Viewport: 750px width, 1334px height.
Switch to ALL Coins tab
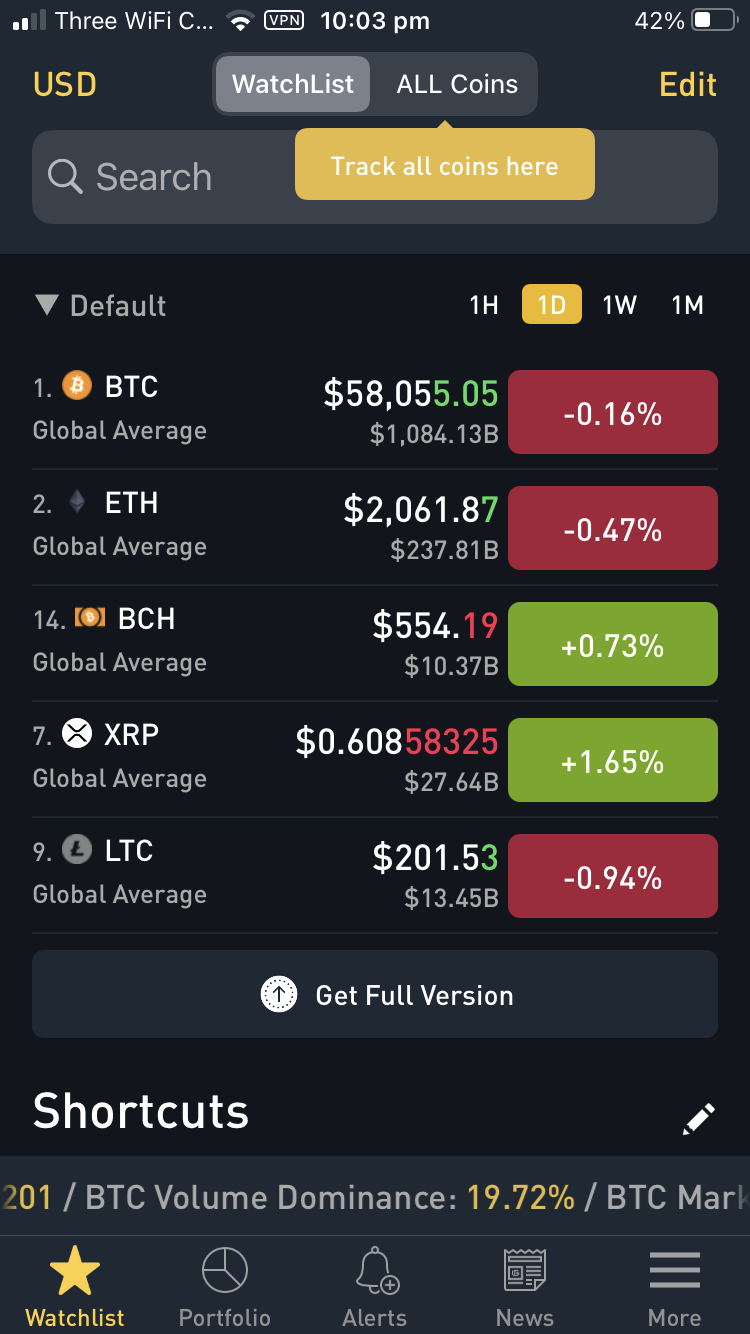[x=457, y=84]
